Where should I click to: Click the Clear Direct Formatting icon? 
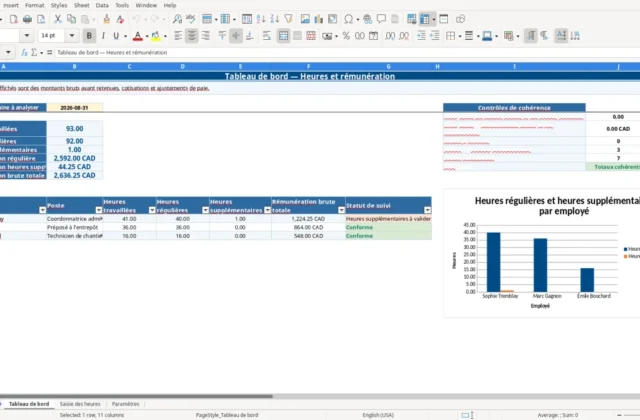tap(120, 19)
